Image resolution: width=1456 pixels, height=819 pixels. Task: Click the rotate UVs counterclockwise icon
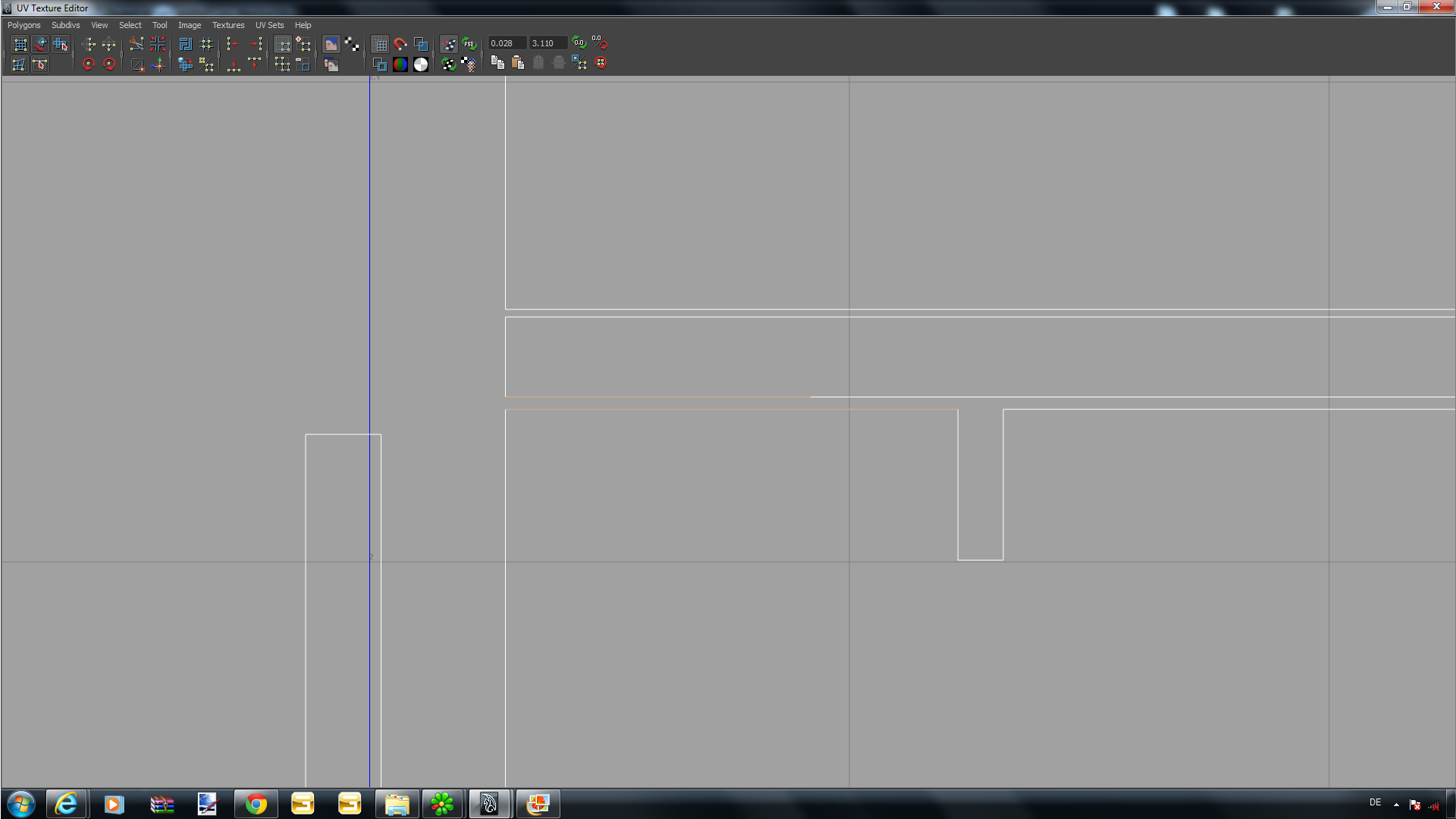89,64
